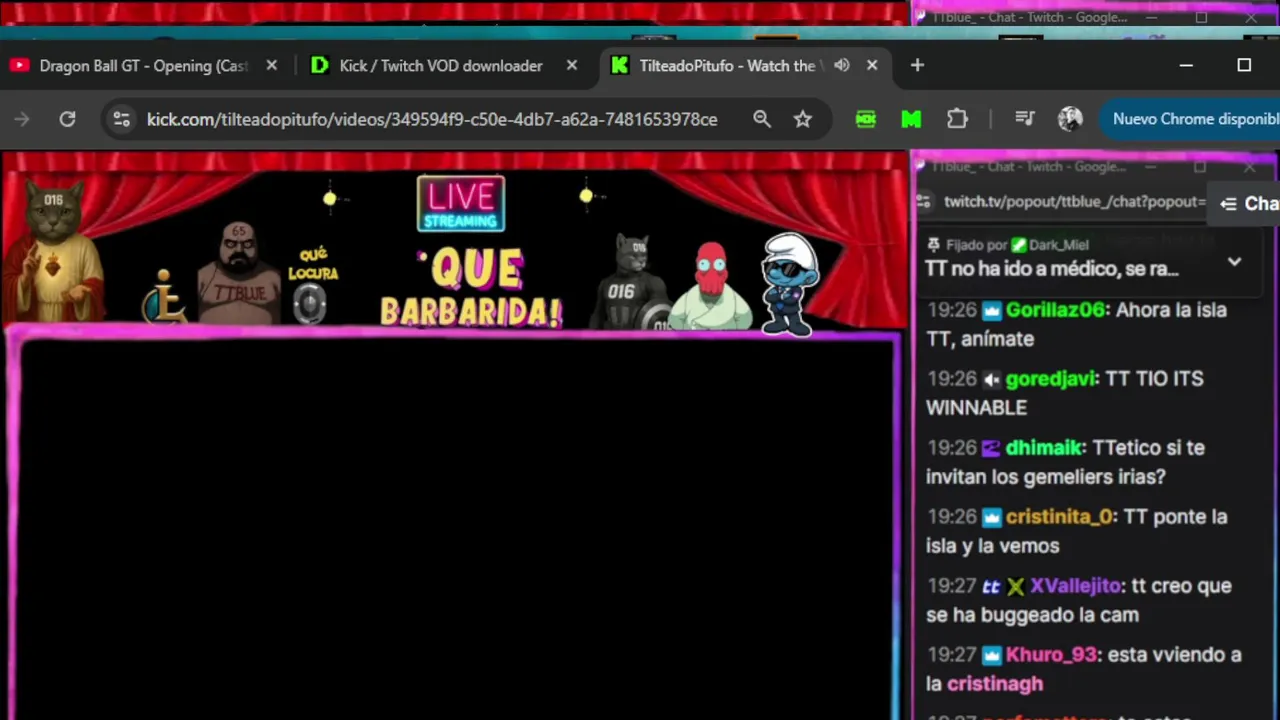Reload the Kick page
Image resolution: width=1280 pixels, height=720 pixels.
(x=67, y=119)
